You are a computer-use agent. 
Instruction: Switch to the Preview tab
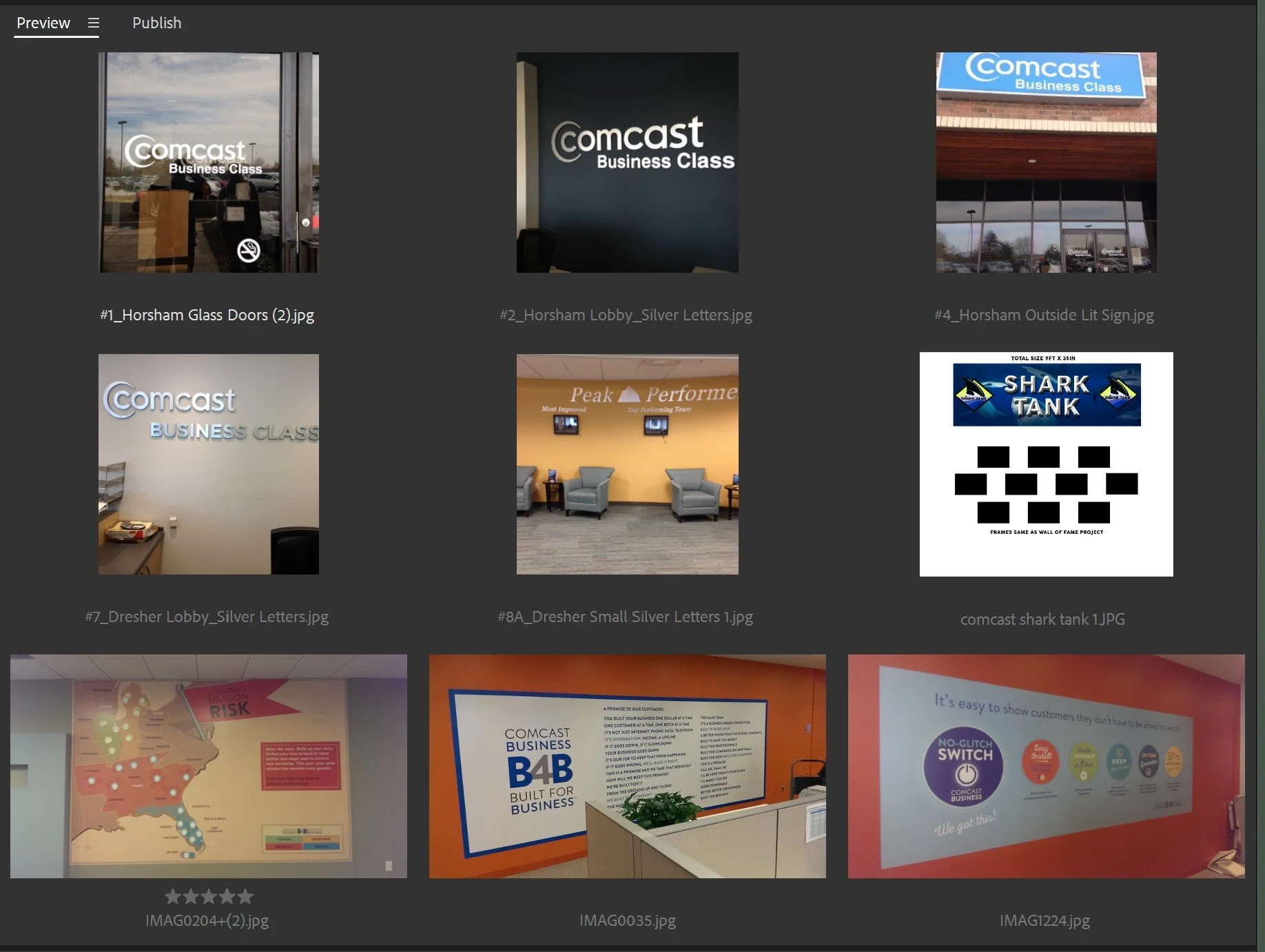(x=43, y=23)
